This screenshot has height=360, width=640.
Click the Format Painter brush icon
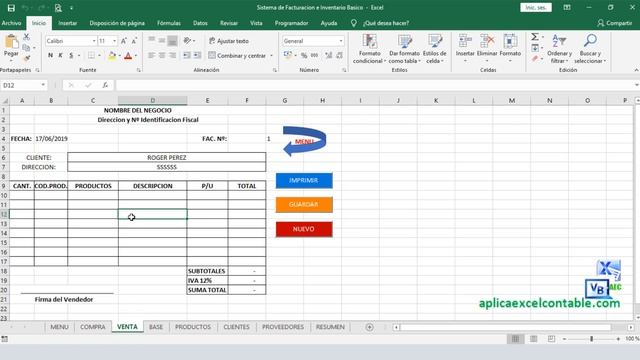[27, 58]
